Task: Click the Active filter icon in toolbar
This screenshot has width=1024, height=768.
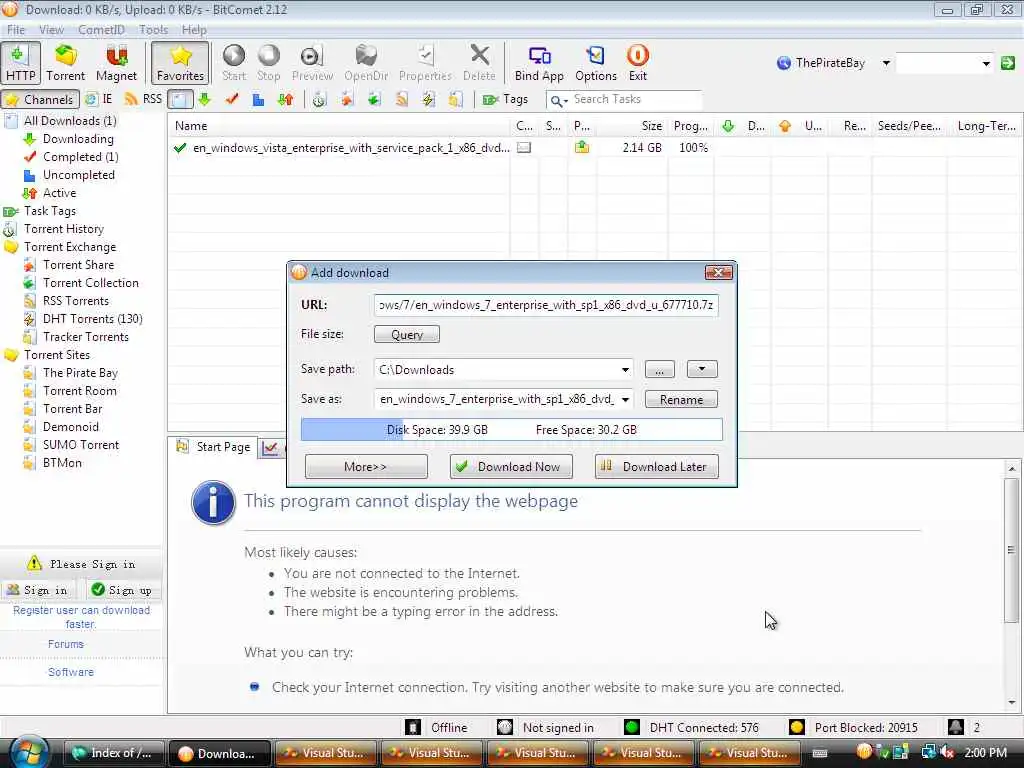Action: click(285, 99)
